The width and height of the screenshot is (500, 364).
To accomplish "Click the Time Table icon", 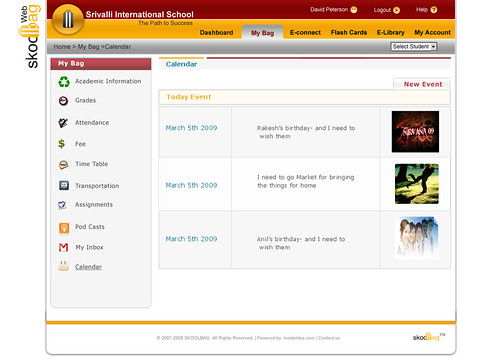I will [x=63, y=165].
